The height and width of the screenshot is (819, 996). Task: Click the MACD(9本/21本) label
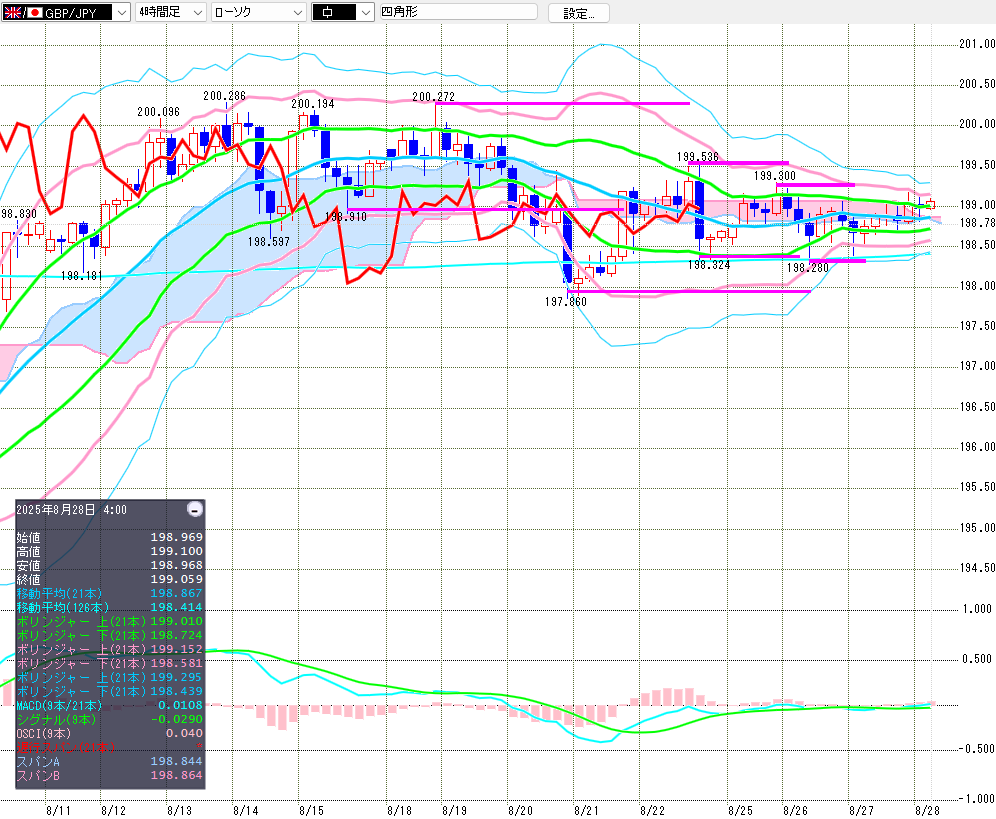pyautogui.click(x=58, y=705)
